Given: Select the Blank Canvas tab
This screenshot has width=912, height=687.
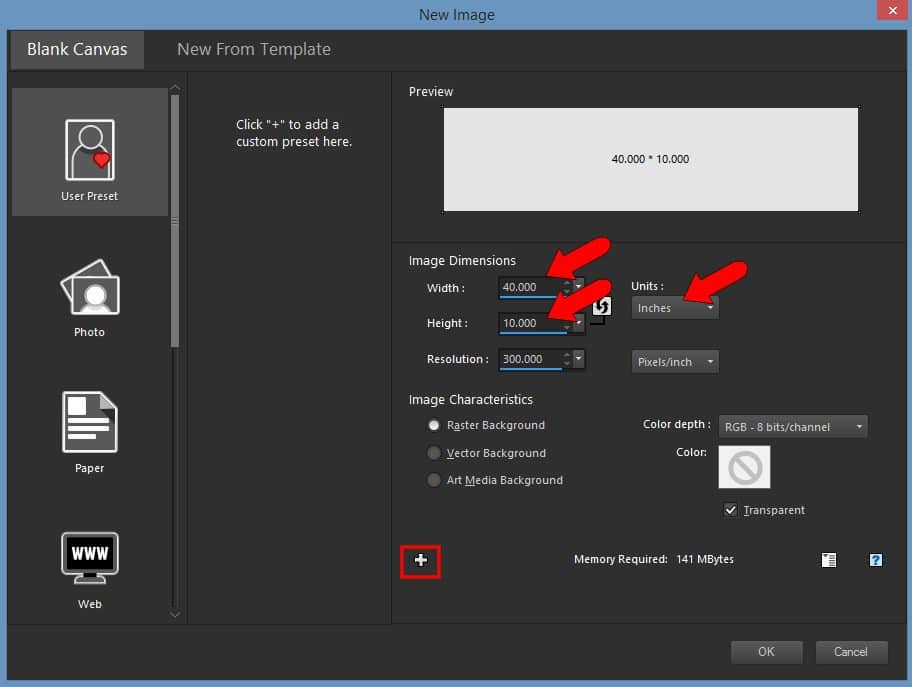Looking at the screenshot, I should tap(76, 48).
